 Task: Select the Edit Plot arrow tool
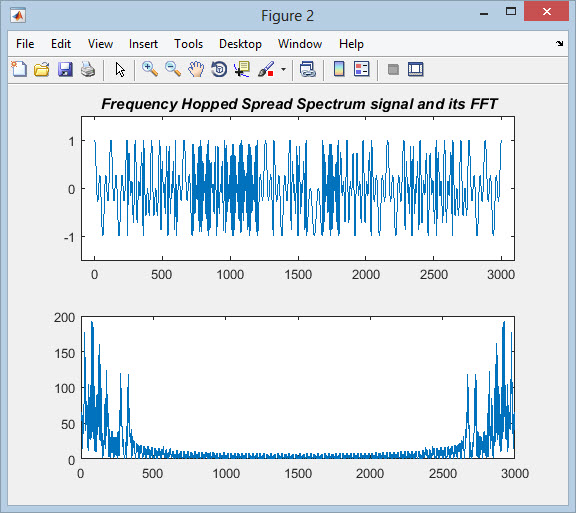[x=120, y=69]
